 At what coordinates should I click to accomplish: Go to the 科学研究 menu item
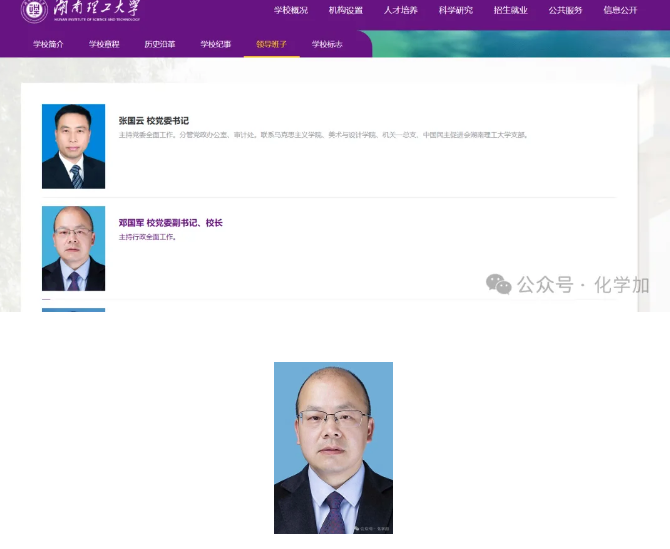pos(455,10)
